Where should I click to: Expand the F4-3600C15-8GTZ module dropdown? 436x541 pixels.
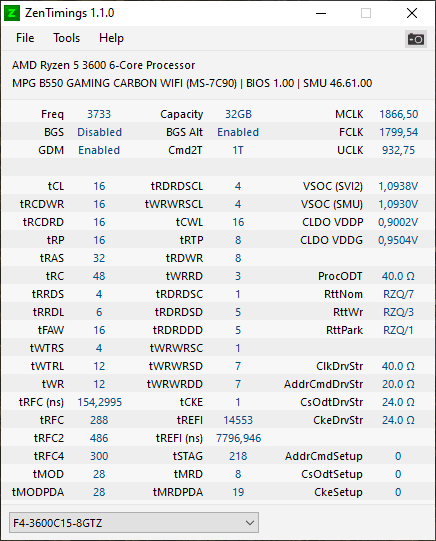coord(134,523)
